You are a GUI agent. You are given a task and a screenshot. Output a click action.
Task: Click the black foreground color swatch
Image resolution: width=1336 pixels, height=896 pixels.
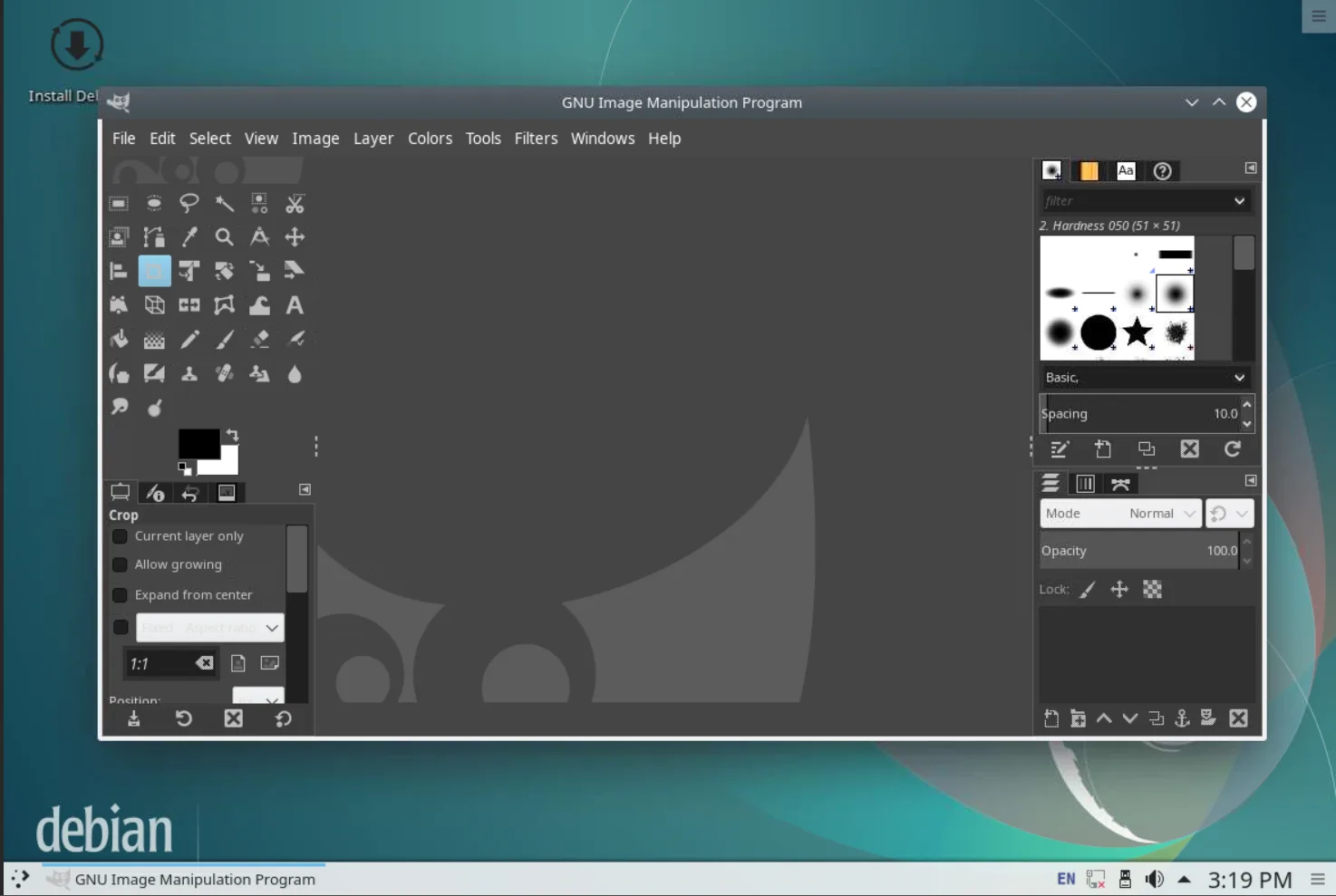point(198,444)
